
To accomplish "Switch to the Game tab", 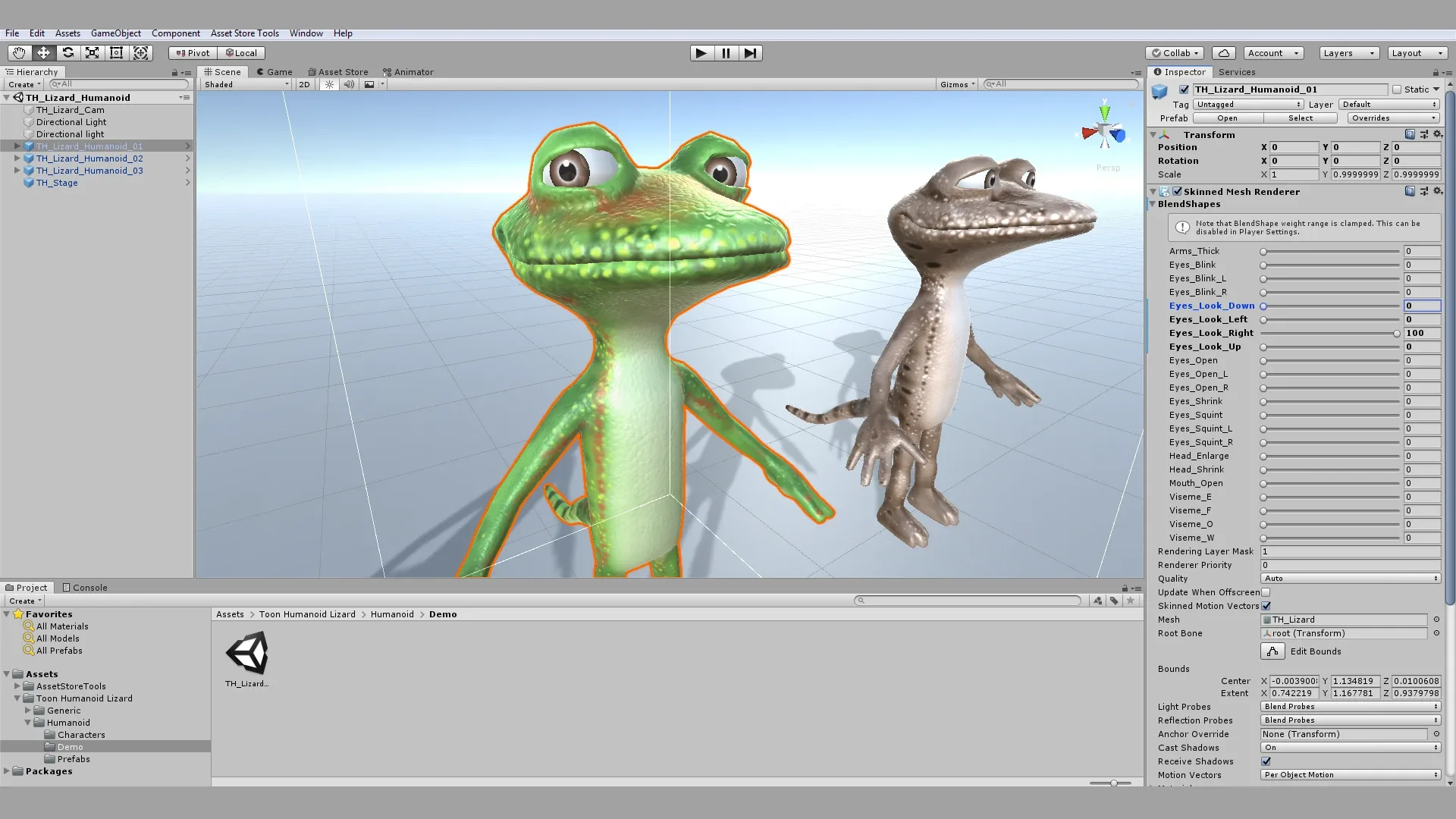I will 274,72.
